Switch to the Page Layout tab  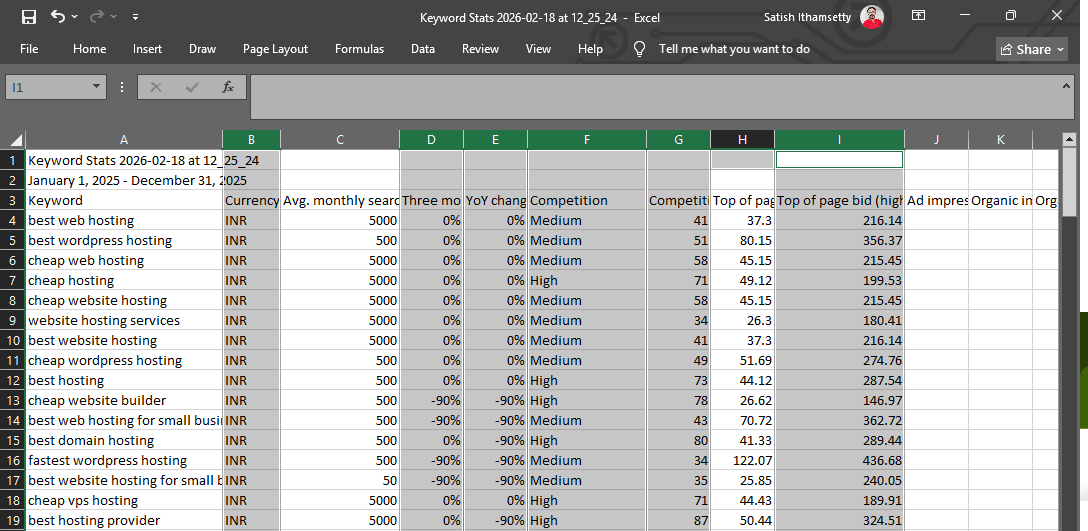[275, 49]
